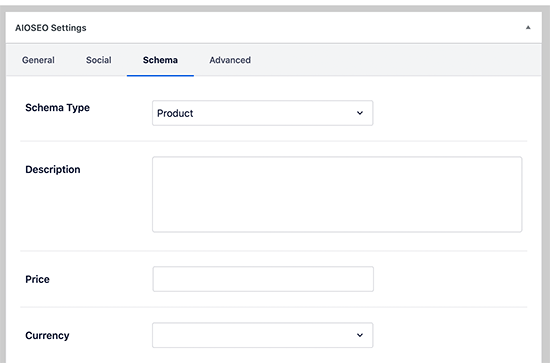Click the AIOSEO Settings panel title
This screenshot has width=550, height=363.
51,28
